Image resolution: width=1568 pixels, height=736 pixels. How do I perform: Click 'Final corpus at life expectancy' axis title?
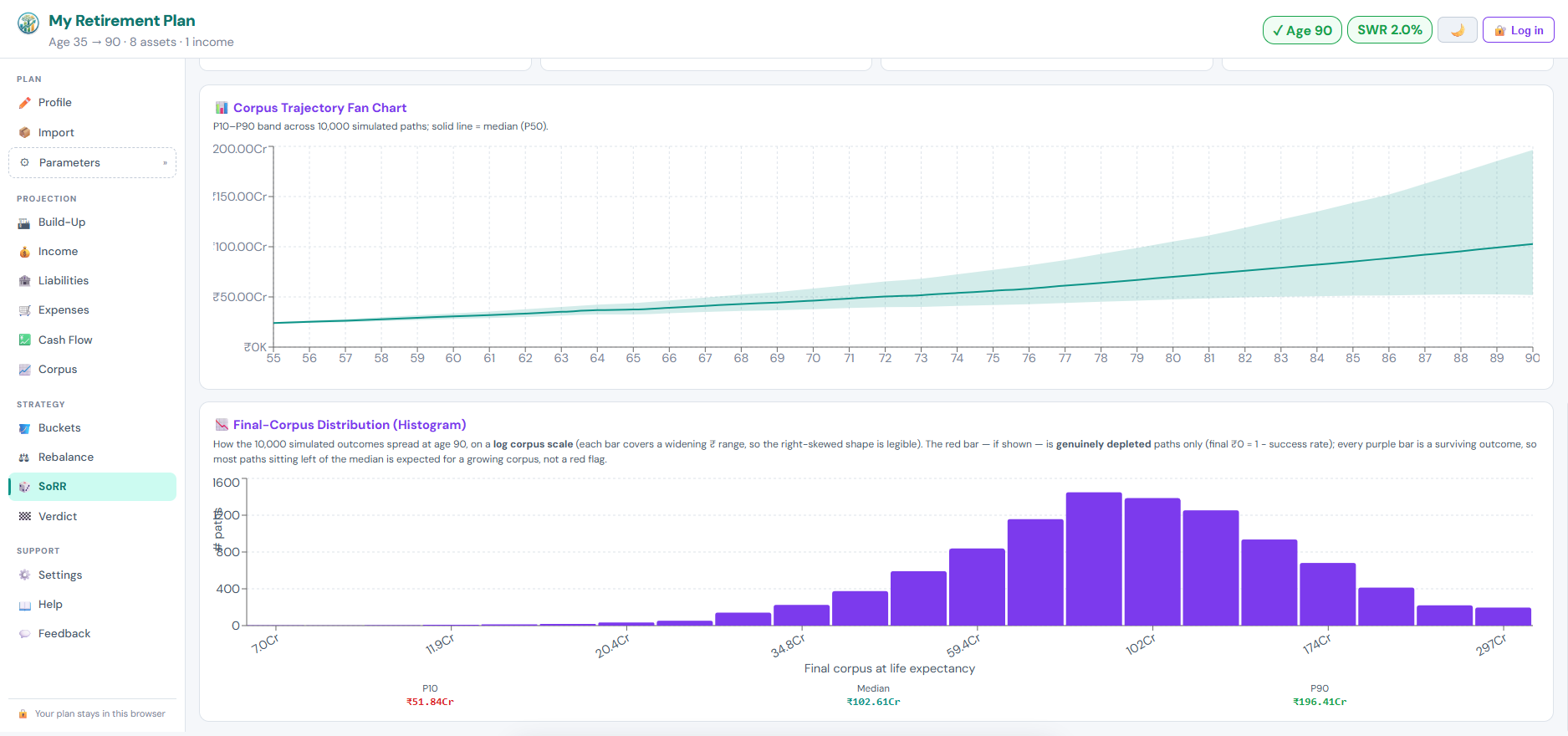[x=890, y=668]
